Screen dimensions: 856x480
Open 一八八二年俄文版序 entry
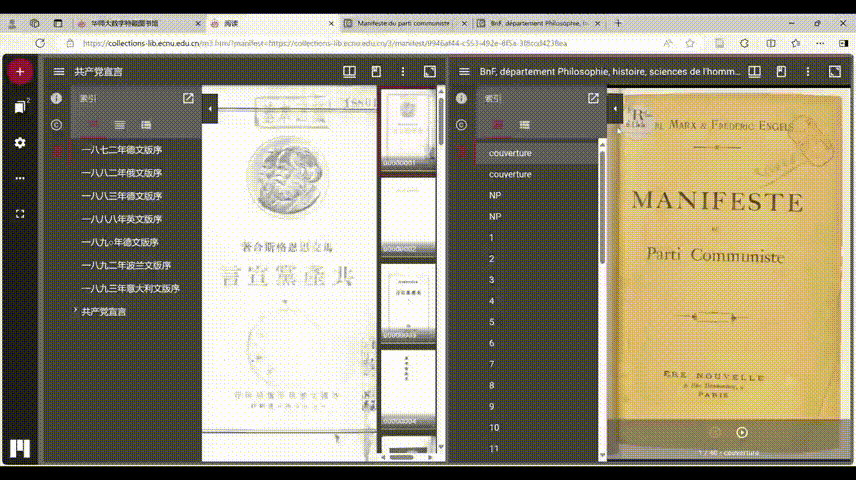click(x=121, y=173)
